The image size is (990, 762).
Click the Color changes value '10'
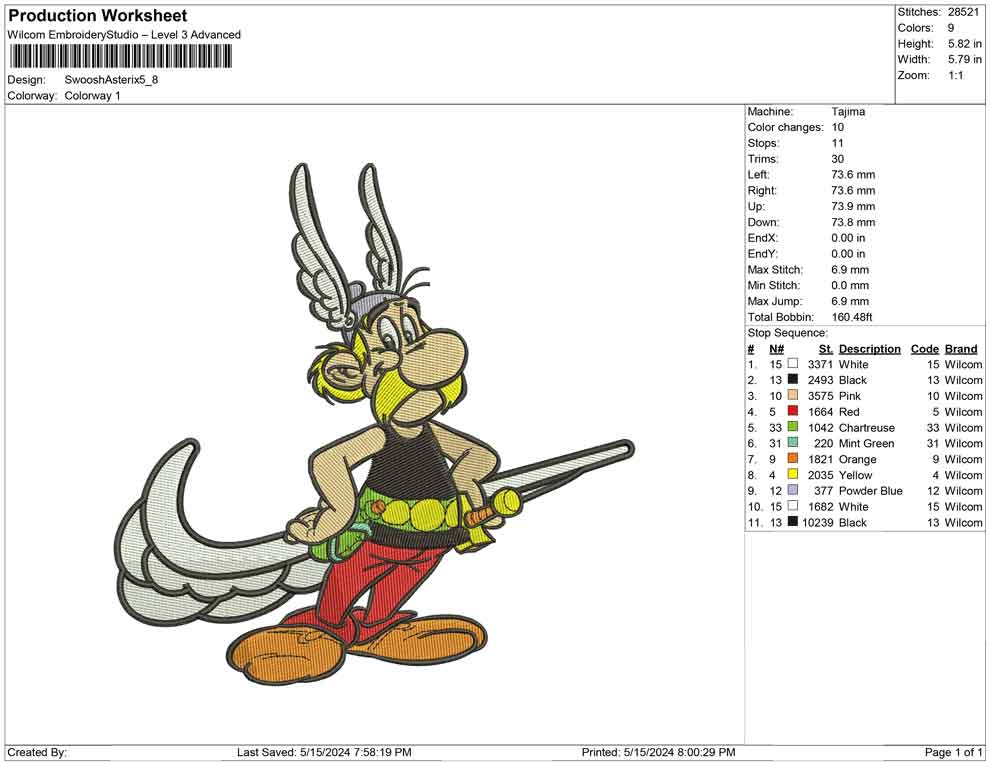[837, 128]
